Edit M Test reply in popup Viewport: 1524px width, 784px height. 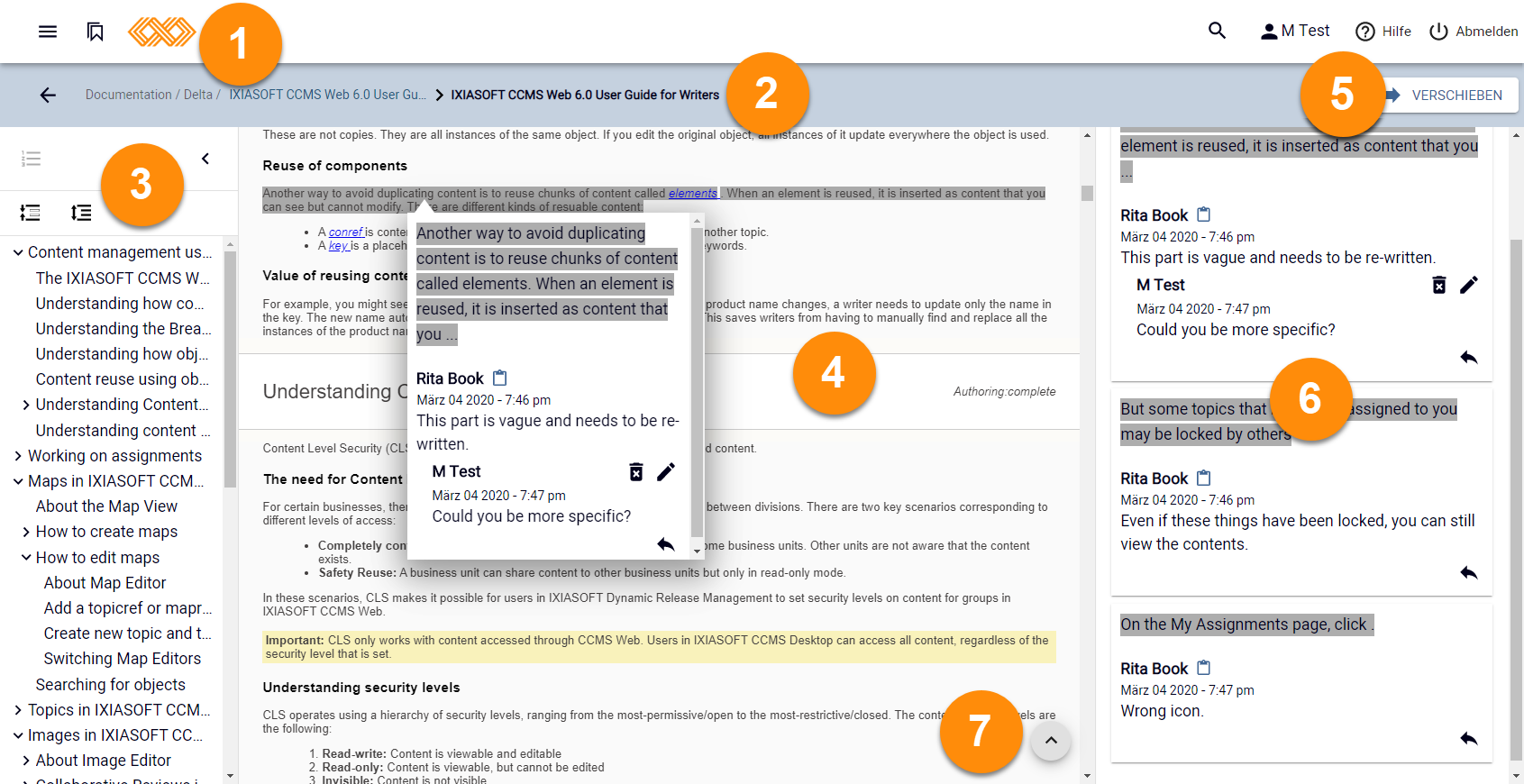666,472
